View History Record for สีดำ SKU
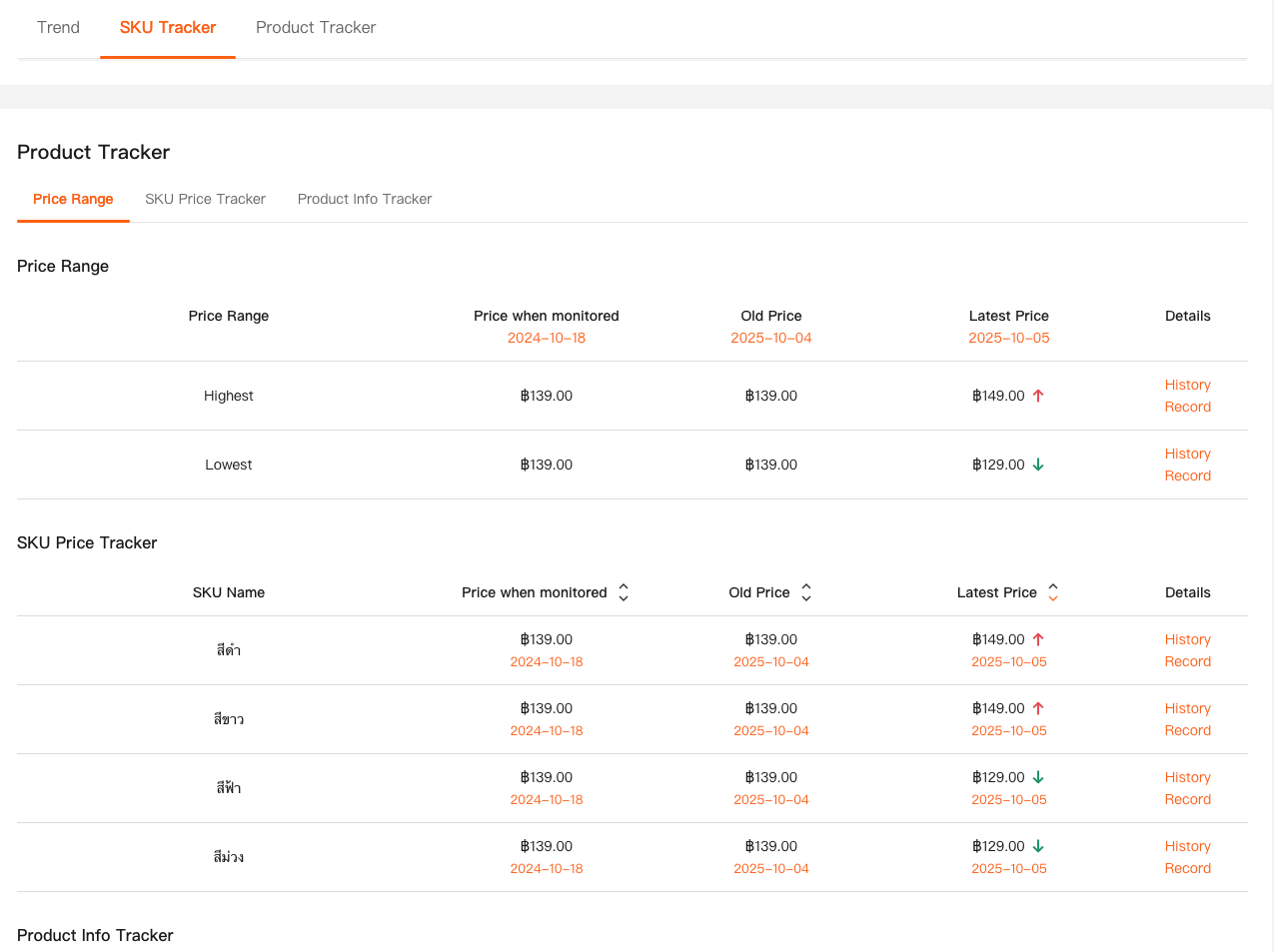 (1187, 650)
